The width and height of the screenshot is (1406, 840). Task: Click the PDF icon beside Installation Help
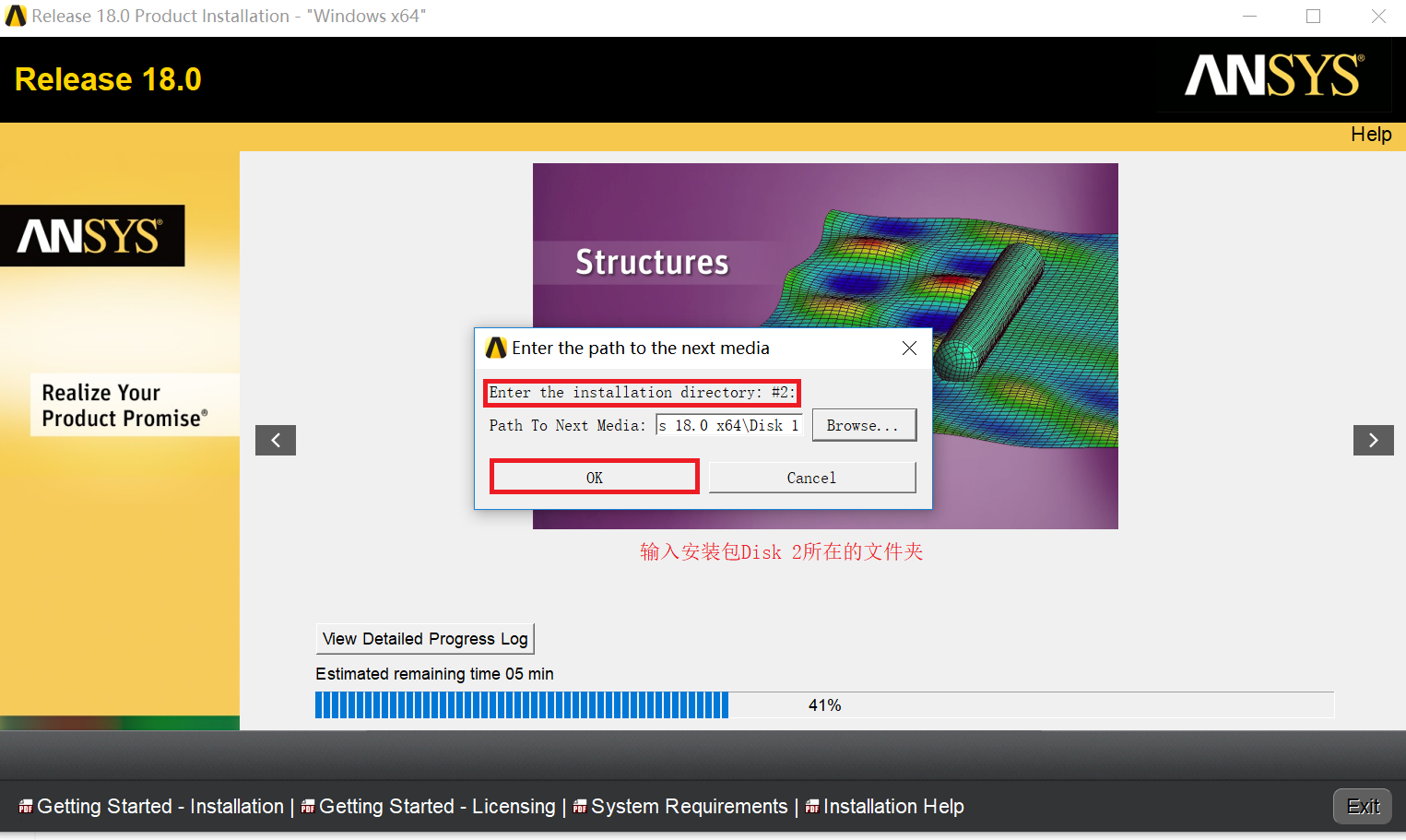[x=812, y=807]
